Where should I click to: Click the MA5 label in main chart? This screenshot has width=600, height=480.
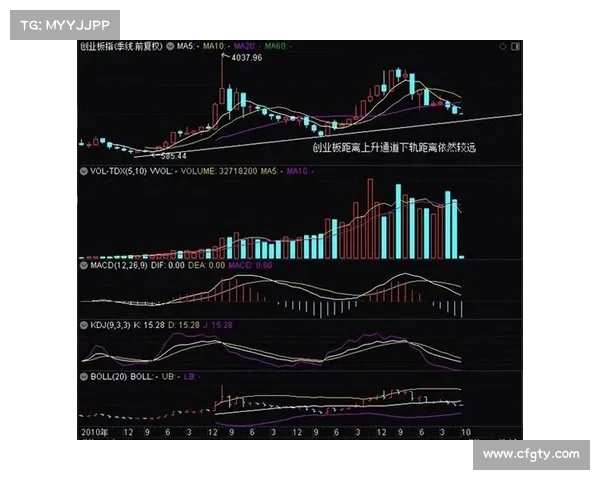coord(188,46)
